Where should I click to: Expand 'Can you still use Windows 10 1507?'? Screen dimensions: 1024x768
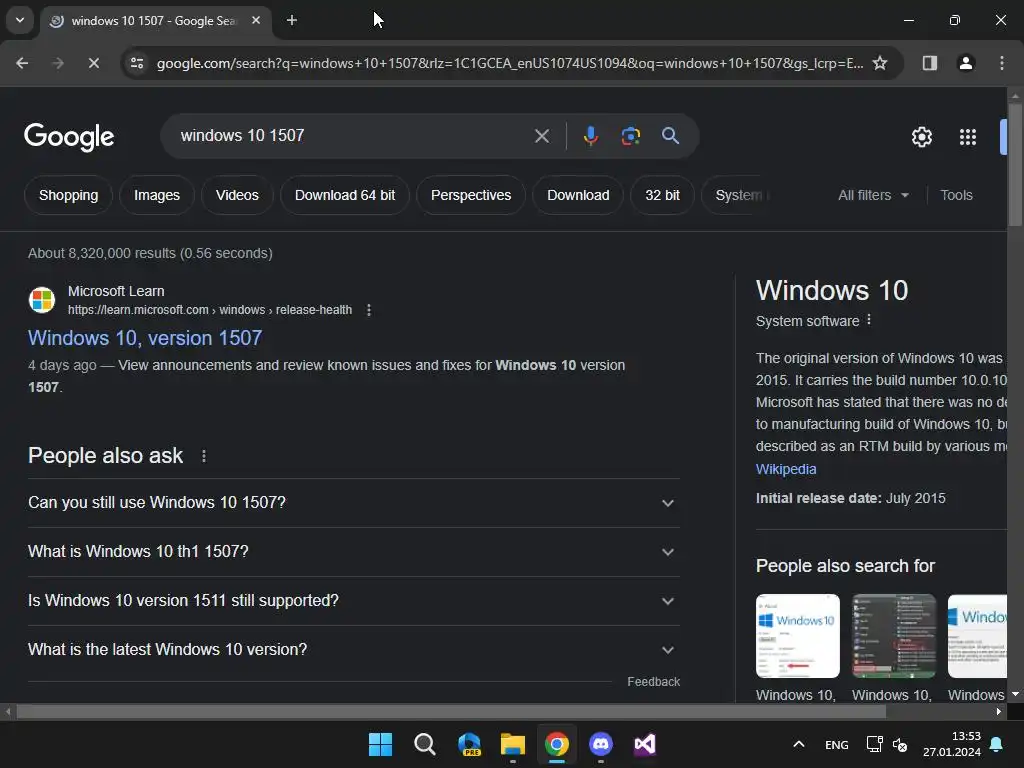pyautogui.click(x=353, y=503)
